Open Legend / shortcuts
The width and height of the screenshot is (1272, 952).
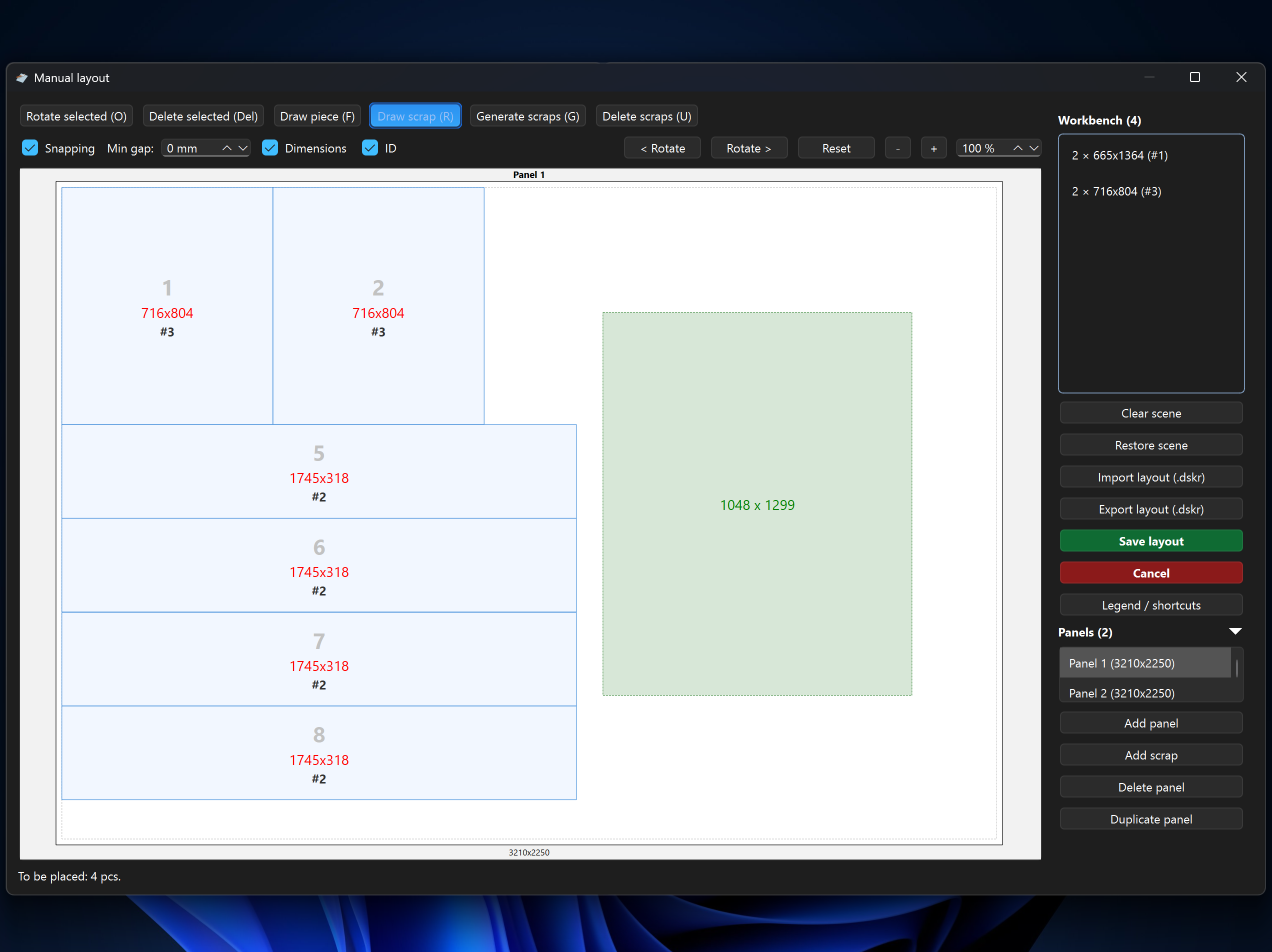(x=1150, y=605)
